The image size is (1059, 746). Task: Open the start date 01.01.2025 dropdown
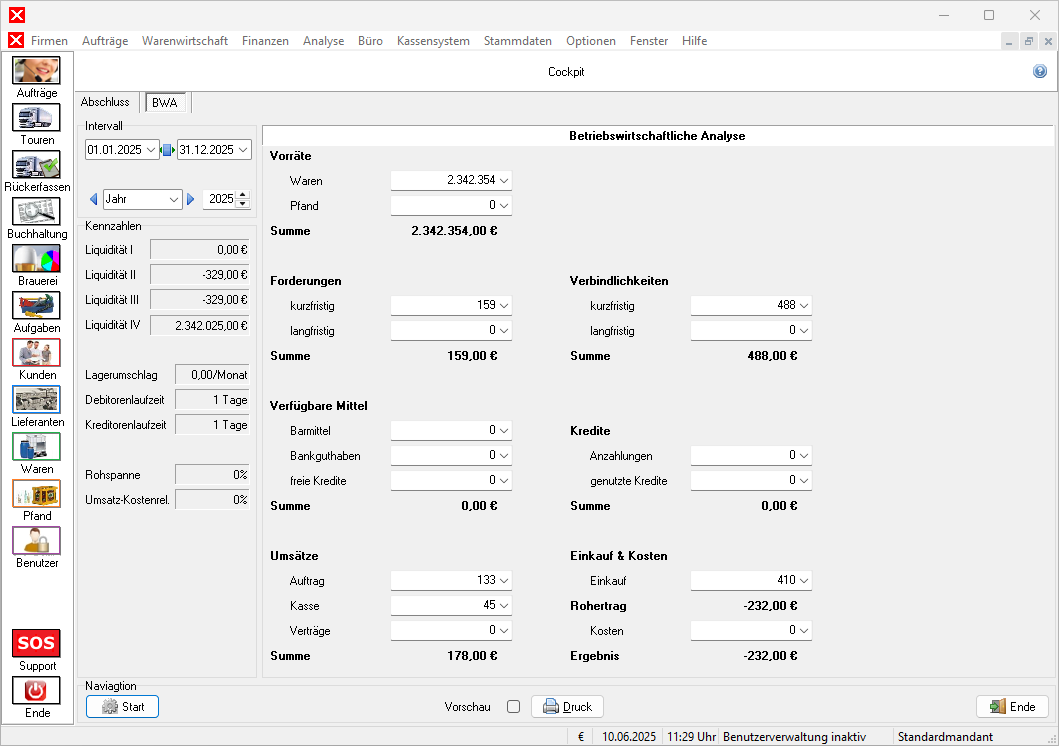pos(152,150)
